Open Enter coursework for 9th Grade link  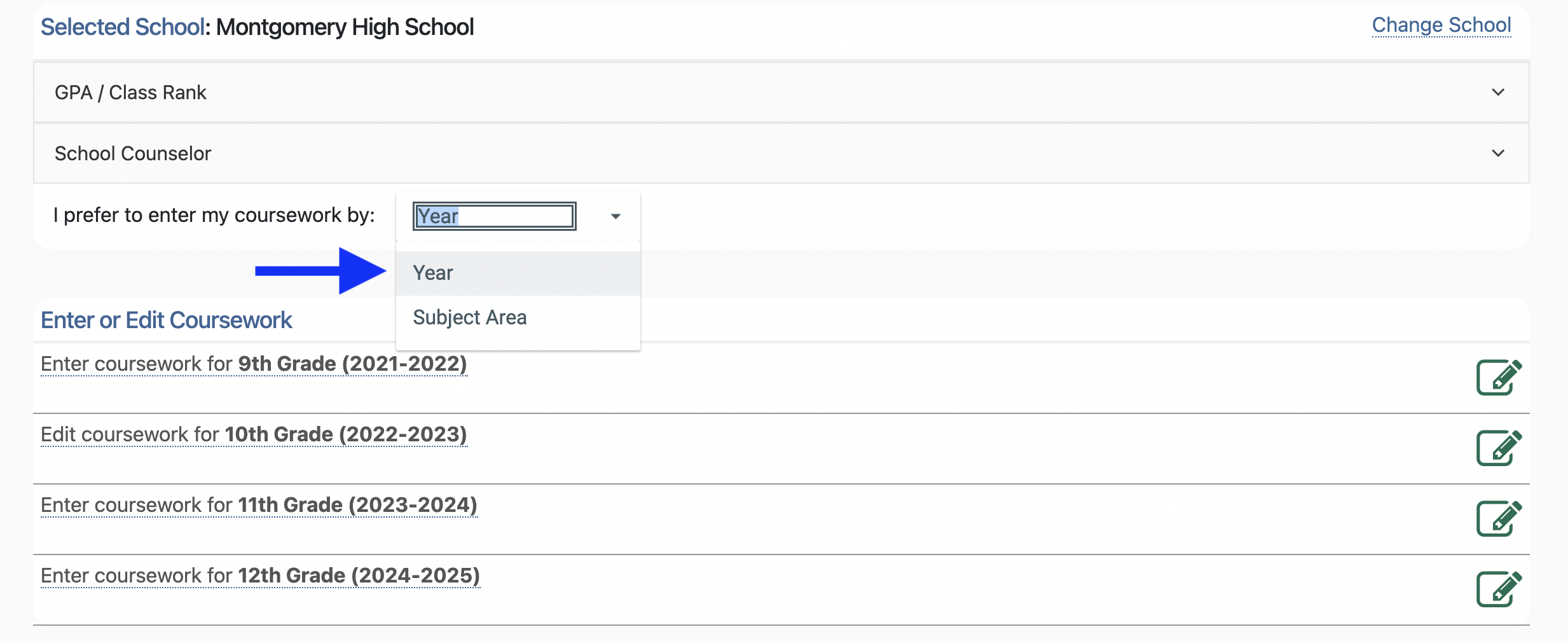(x=254, y=364)
